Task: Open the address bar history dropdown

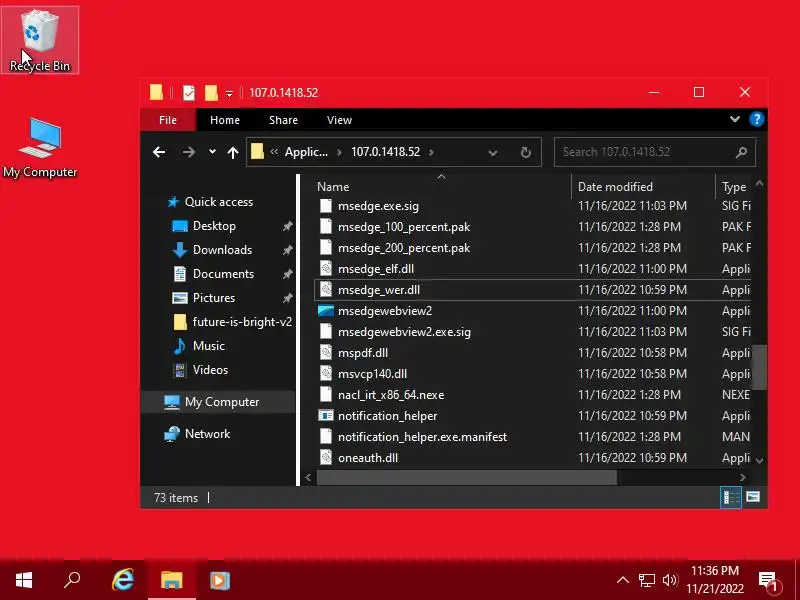Action: 493,153
